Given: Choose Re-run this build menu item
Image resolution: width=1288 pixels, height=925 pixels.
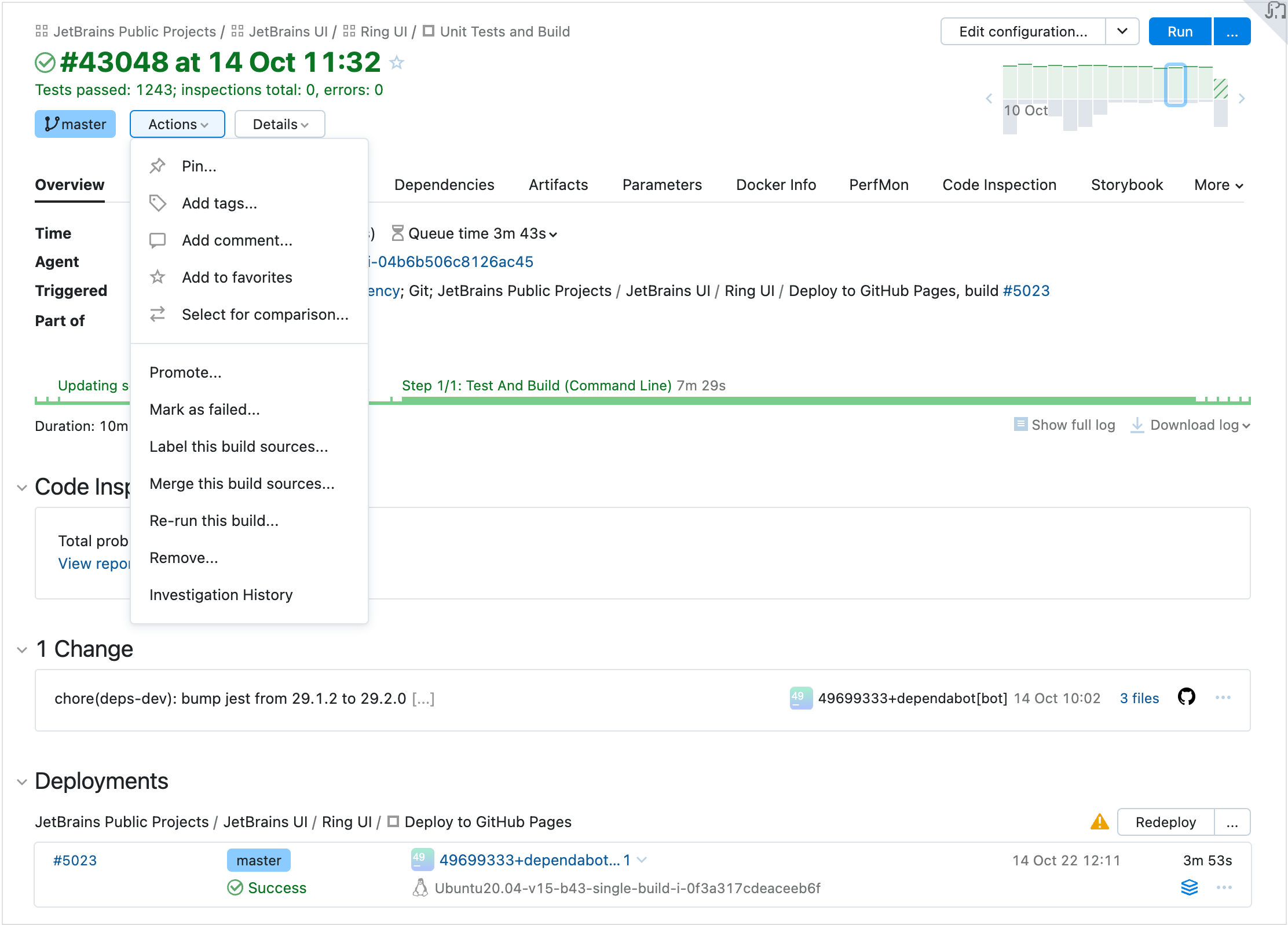Looking at the screenshot, I should pos(214,521).
